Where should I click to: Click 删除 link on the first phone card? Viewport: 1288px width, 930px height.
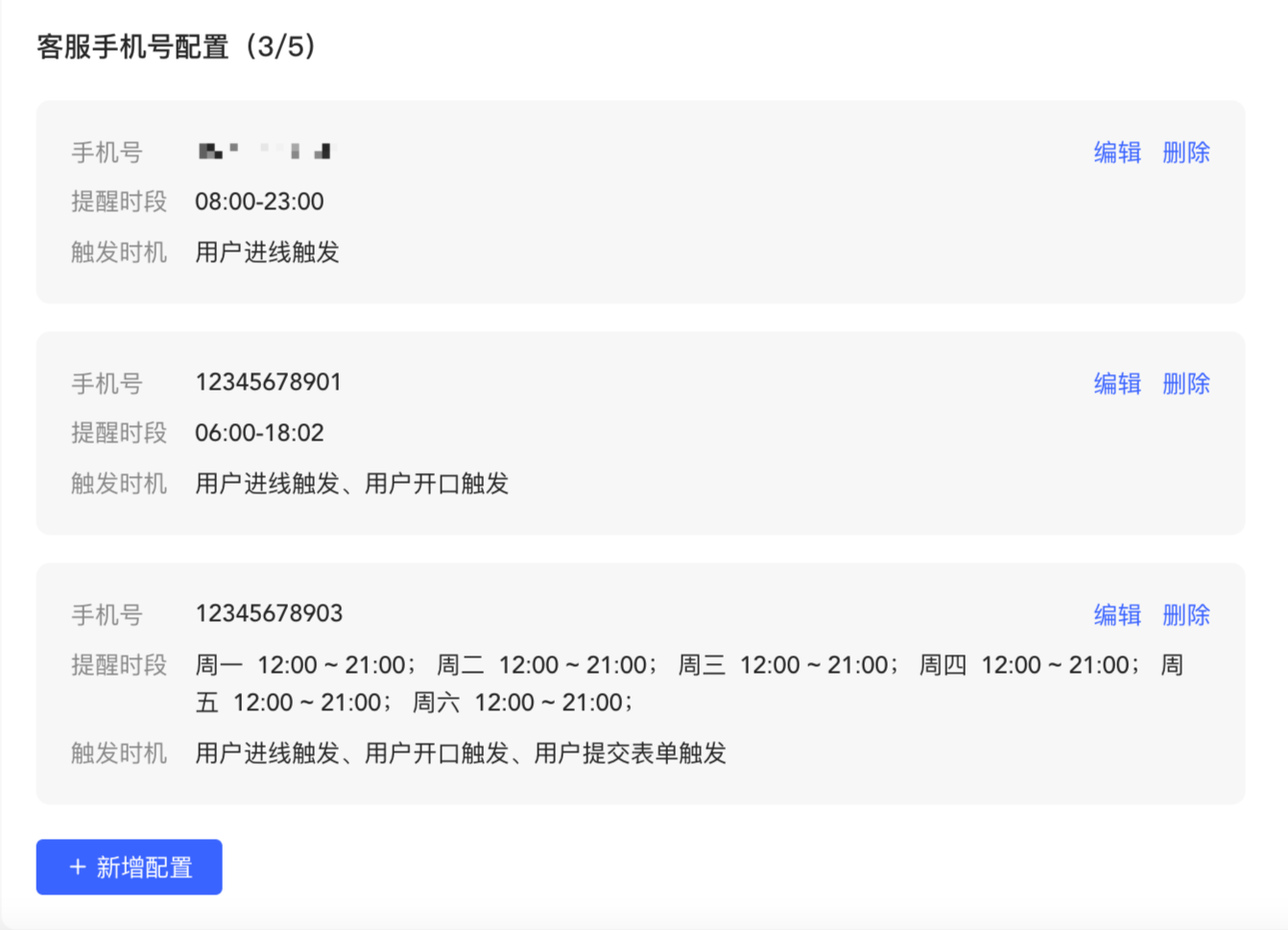click(x=1186, y=152)
